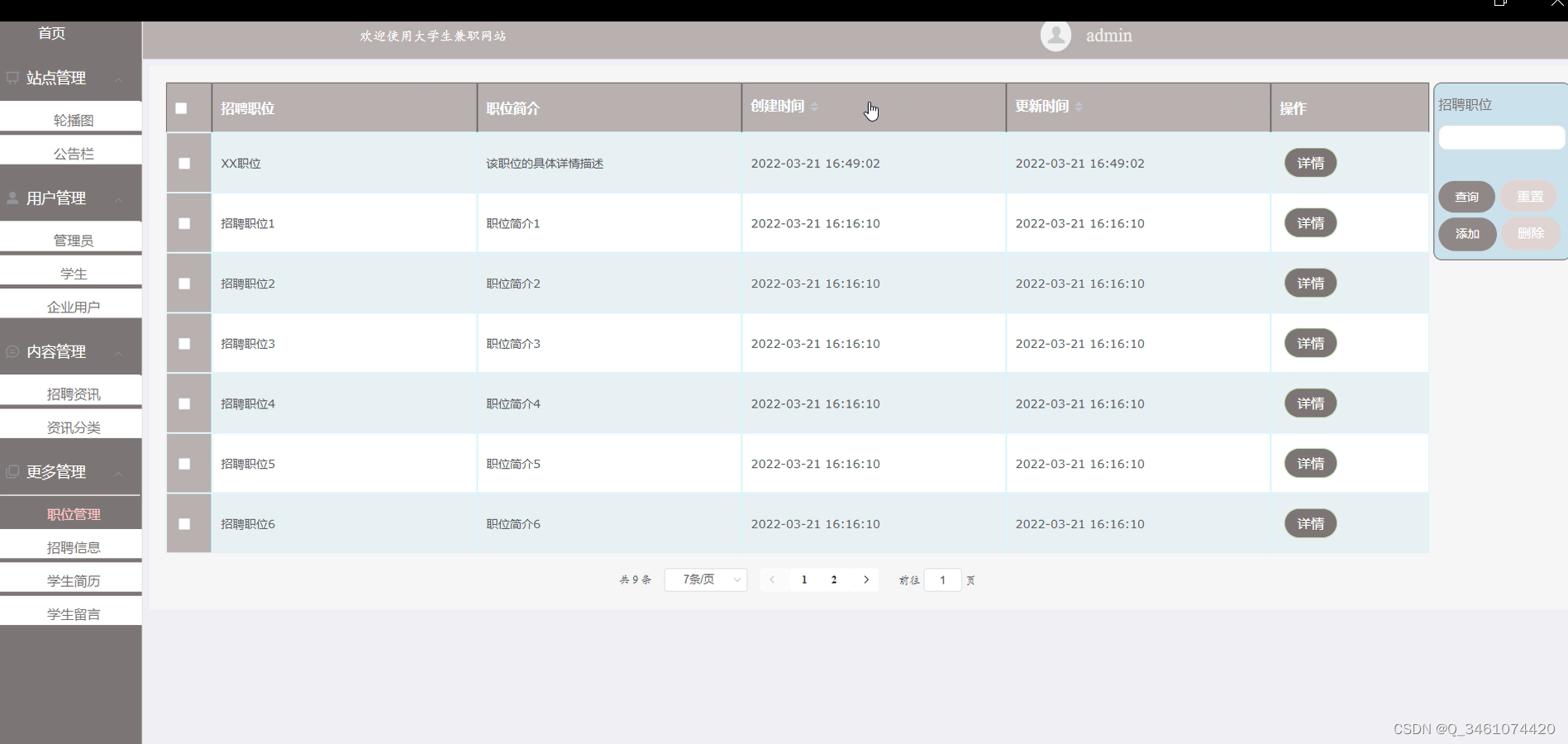Click 详情 for the XX职位 row

(1310, 163)
